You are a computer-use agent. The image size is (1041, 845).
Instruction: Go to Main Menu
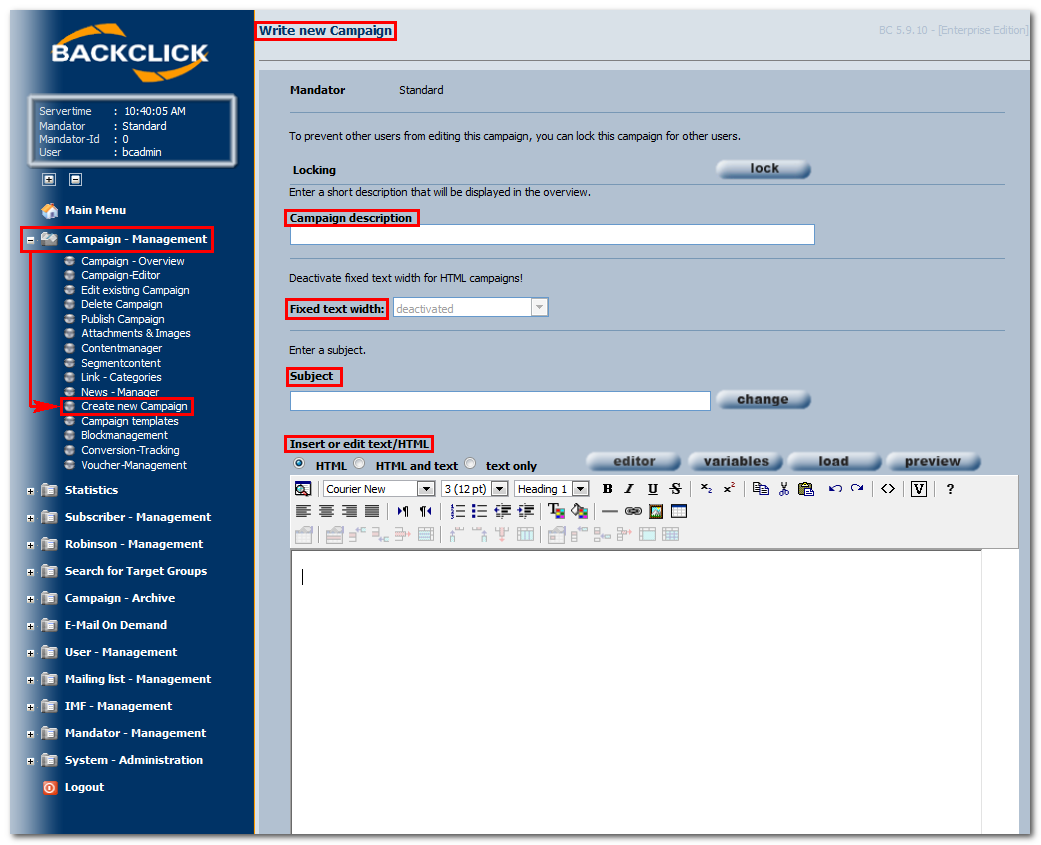[x=95, y=210]
